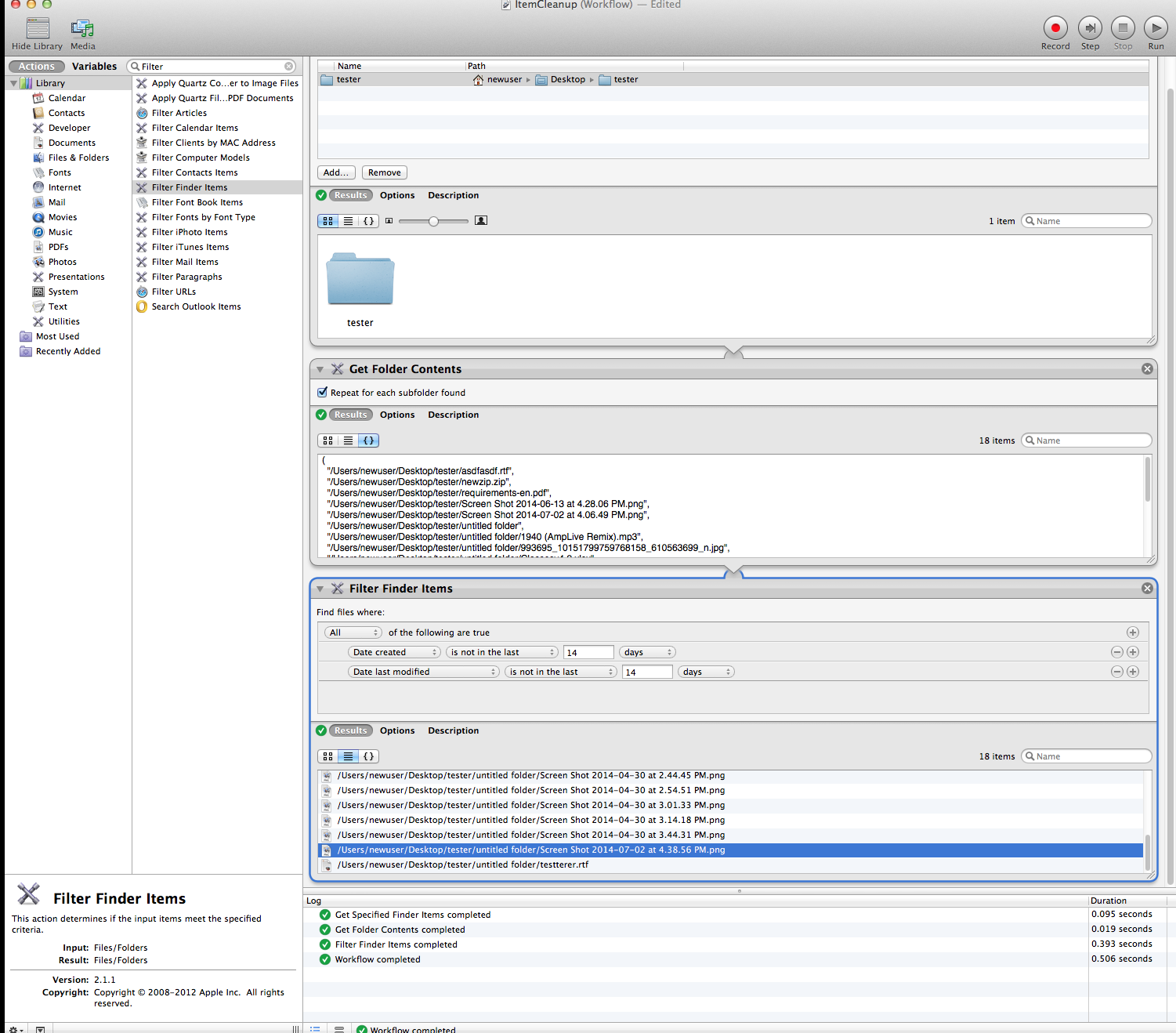Viewport: 1176px width, 1033px height.
Task: Switch Get Folder Contents results to list view
Action: pyautogui.click(x=348, y=440)
